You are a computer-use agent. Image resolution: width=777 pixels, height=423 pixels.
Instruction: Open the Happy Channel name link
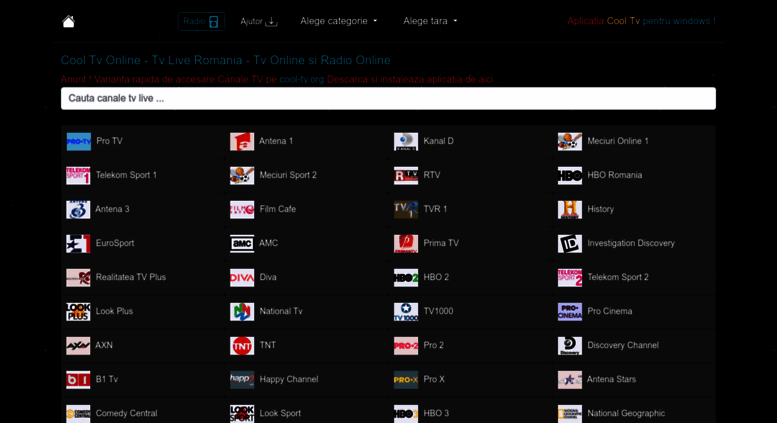[289, 379]
